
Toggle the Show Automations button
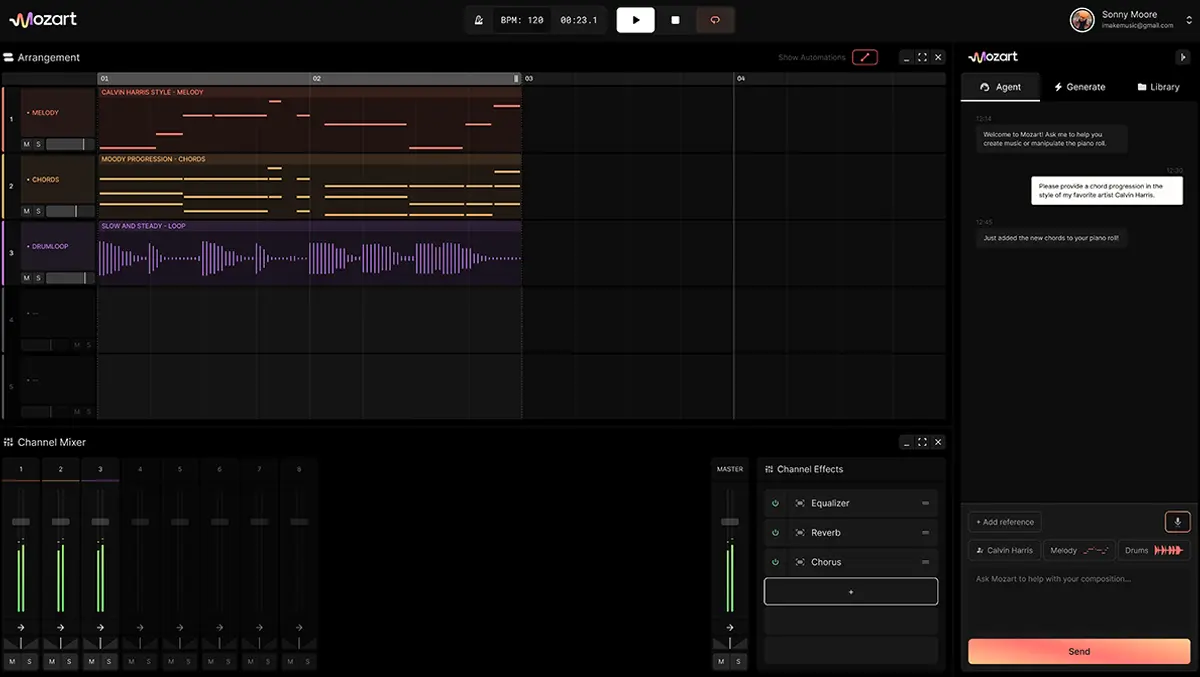tap(865, 57)
